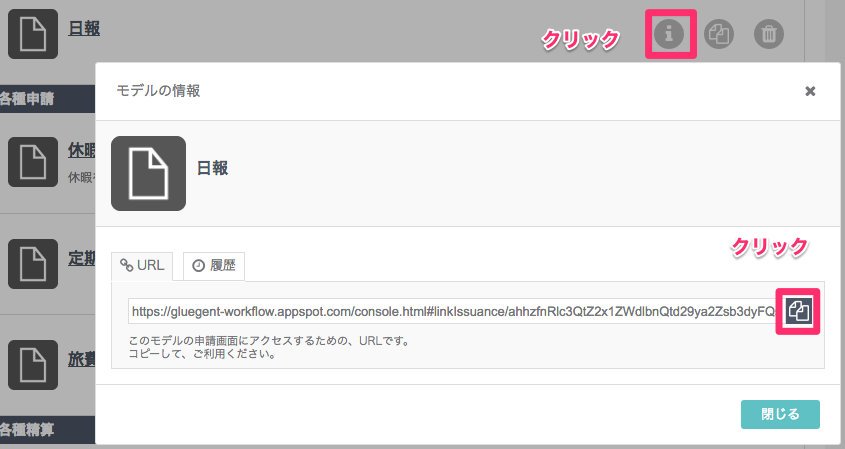The image size is (845, 449).
Task: Click the duplicate icon for 日報 row
Action: (x=719, y=34)
